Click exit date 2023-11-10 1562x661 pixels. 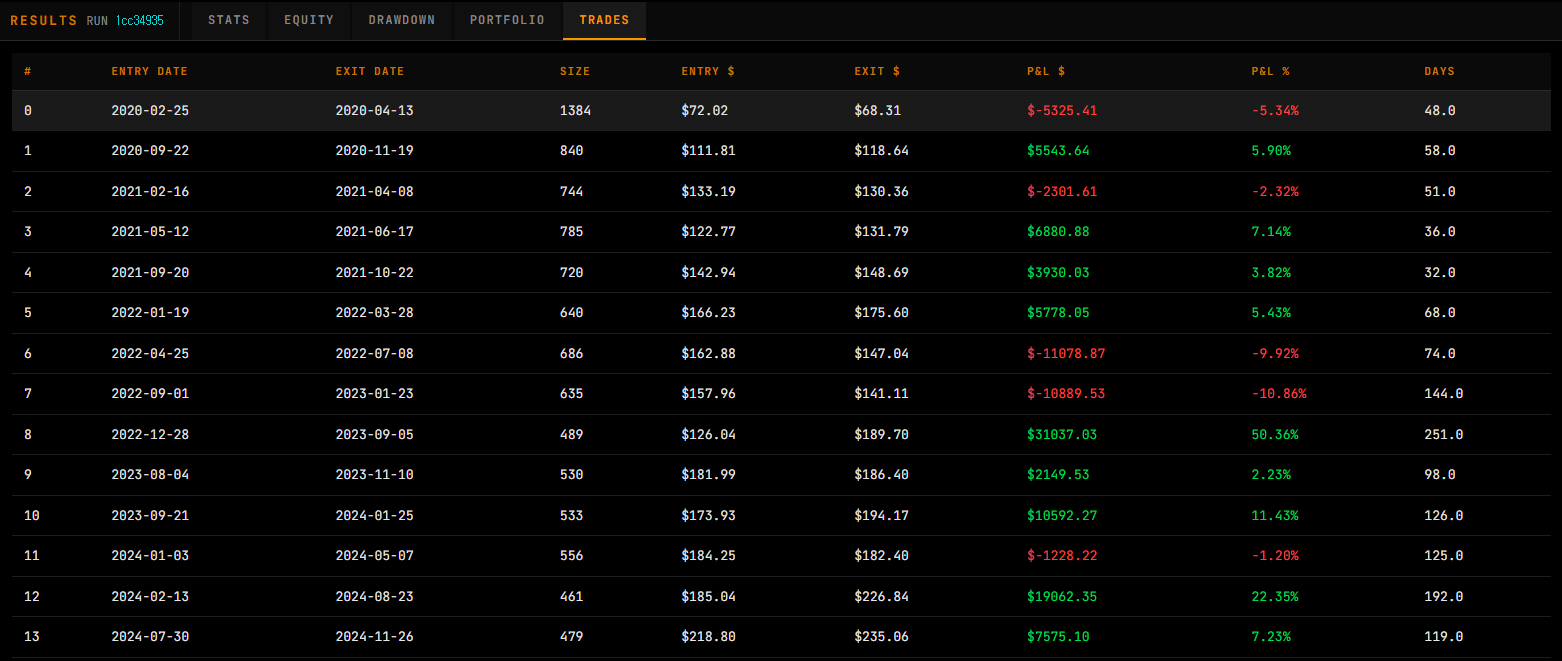[x=374, y=475]
